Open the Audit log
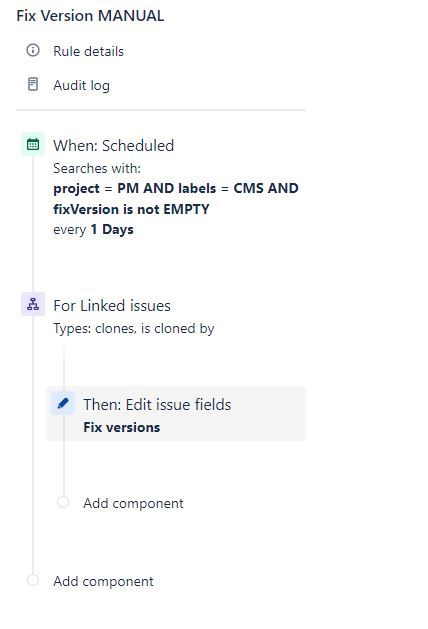This screenshot has width=428, height=629. 81,85
